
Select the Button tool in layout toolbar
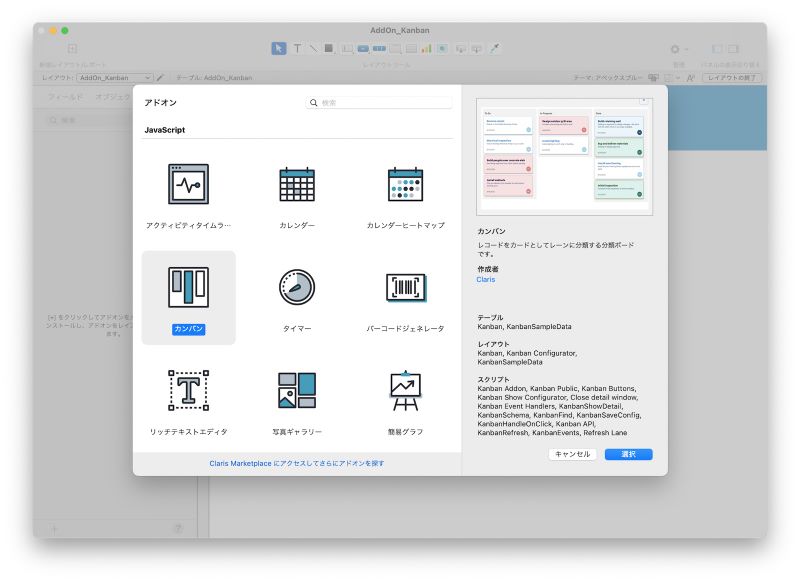click(363, 48)
